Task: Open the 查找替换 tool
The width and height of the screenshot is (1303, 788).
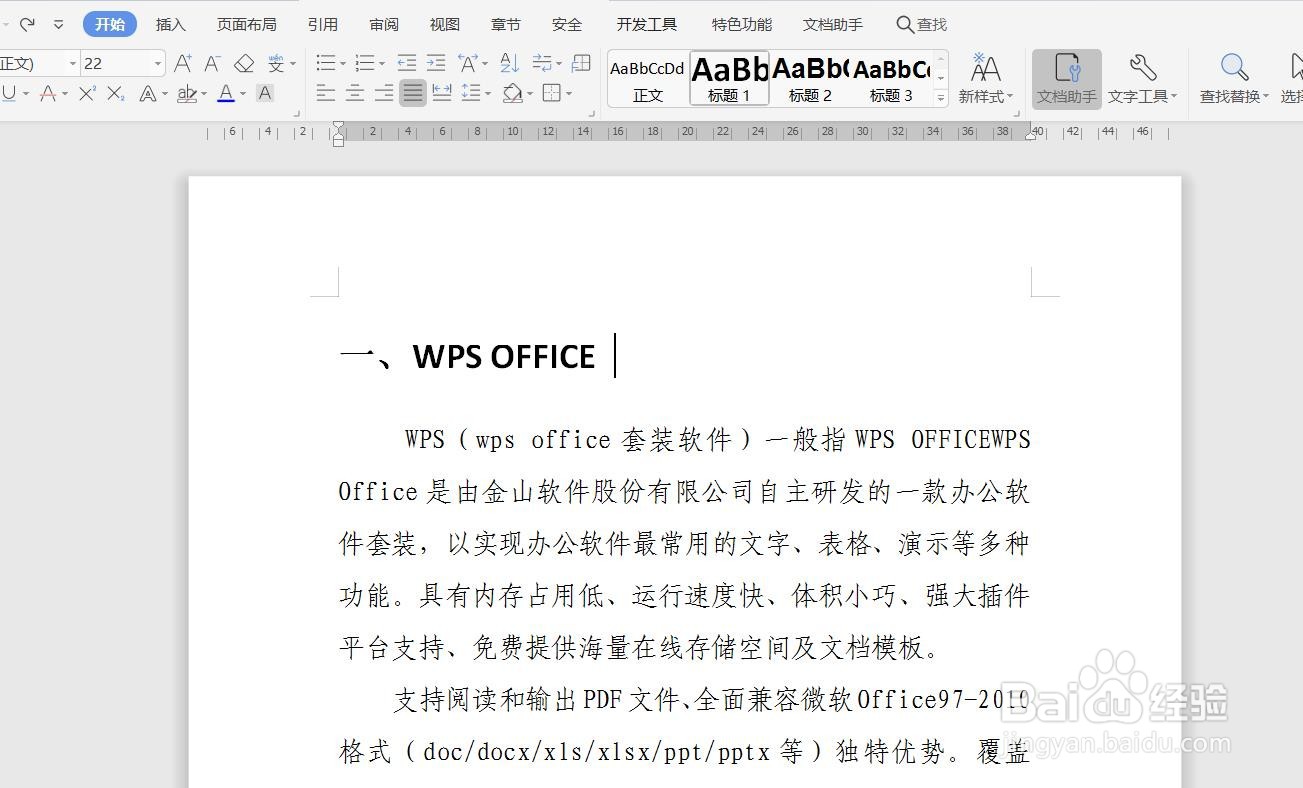Action: 1234,79
